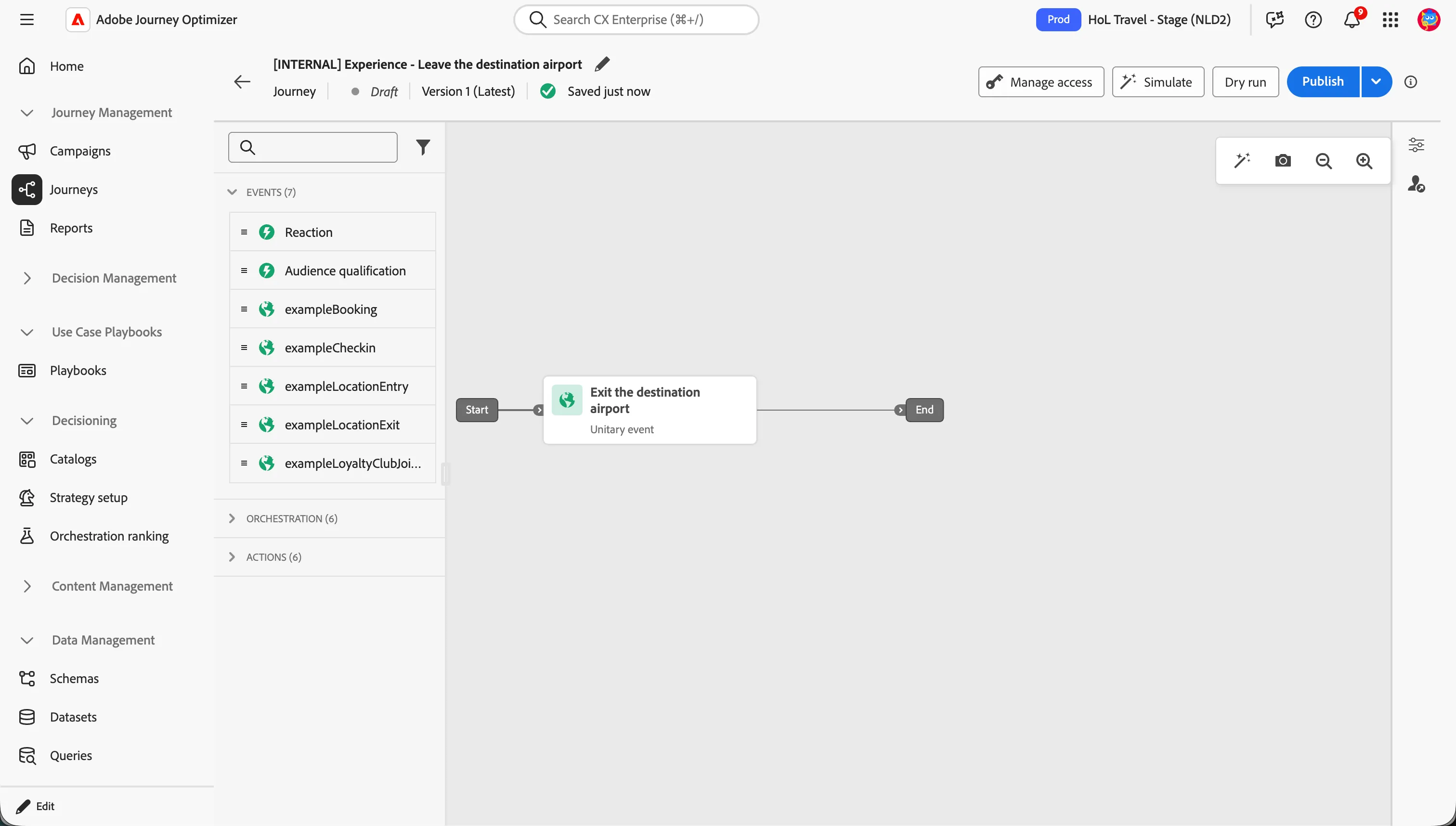Open the profile attributes icon in right rail
The height and width of the screenshot is (826, 1456).
(x=1417, y=184)
